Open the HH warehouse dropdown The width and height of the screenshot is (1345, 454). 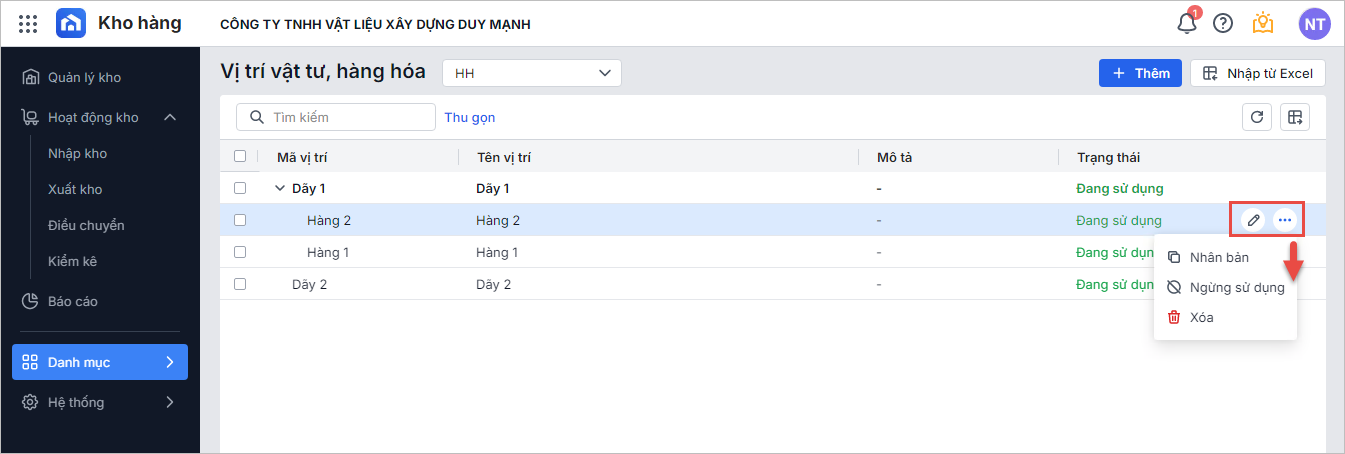click(532, 73)
